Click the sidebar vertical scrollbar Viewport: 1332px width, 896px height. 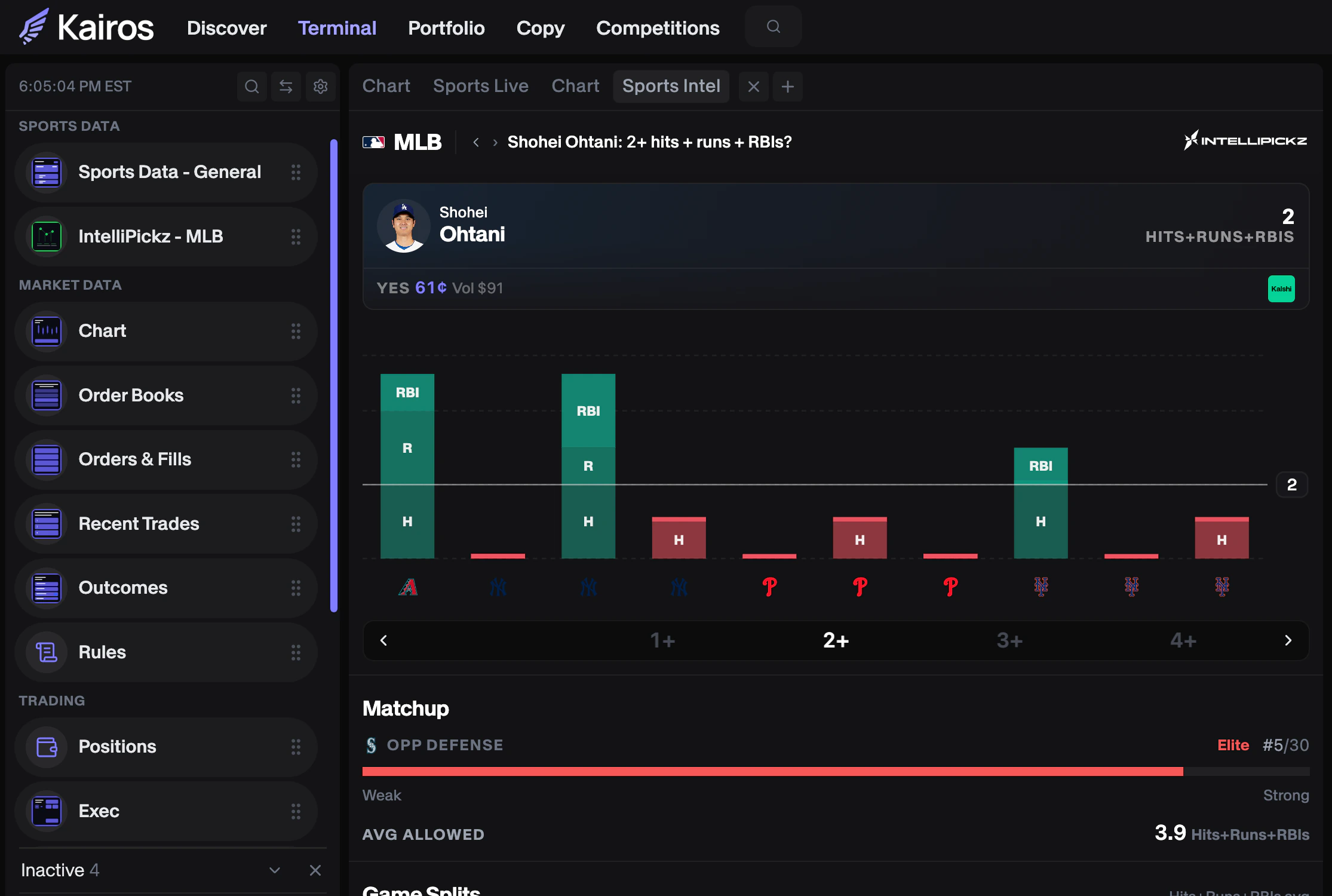click(334, 376)
